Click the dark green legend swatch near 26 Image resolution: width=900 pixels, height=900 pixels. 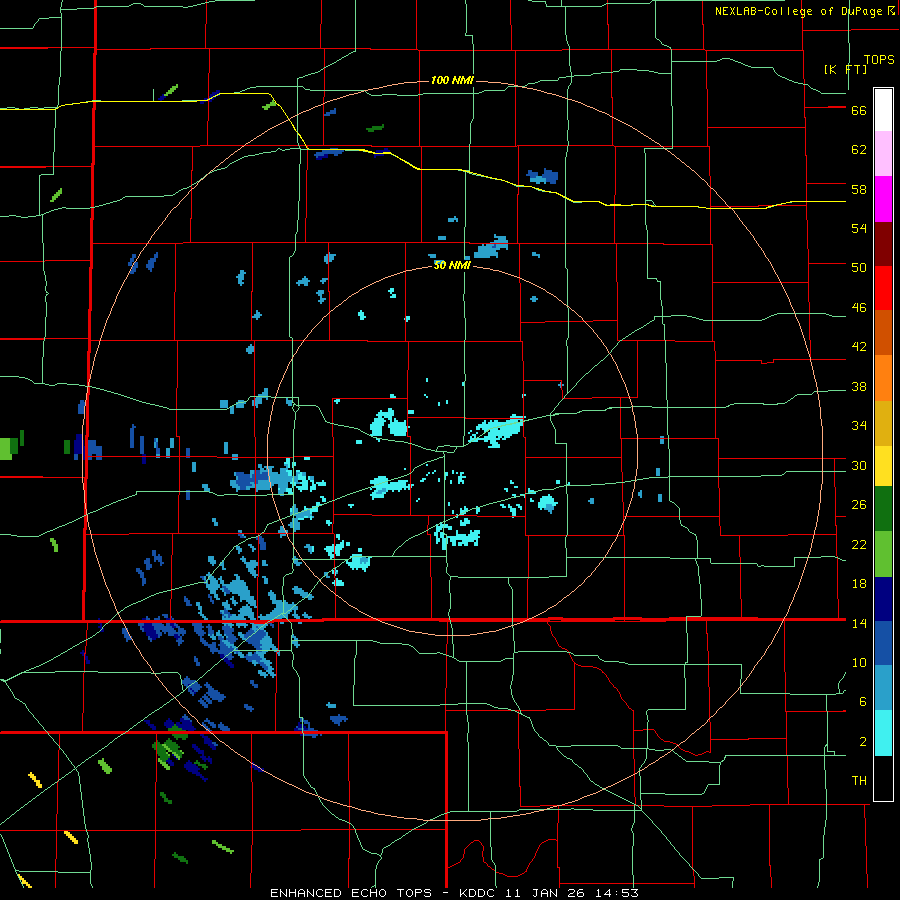click(x=883, y=509)
